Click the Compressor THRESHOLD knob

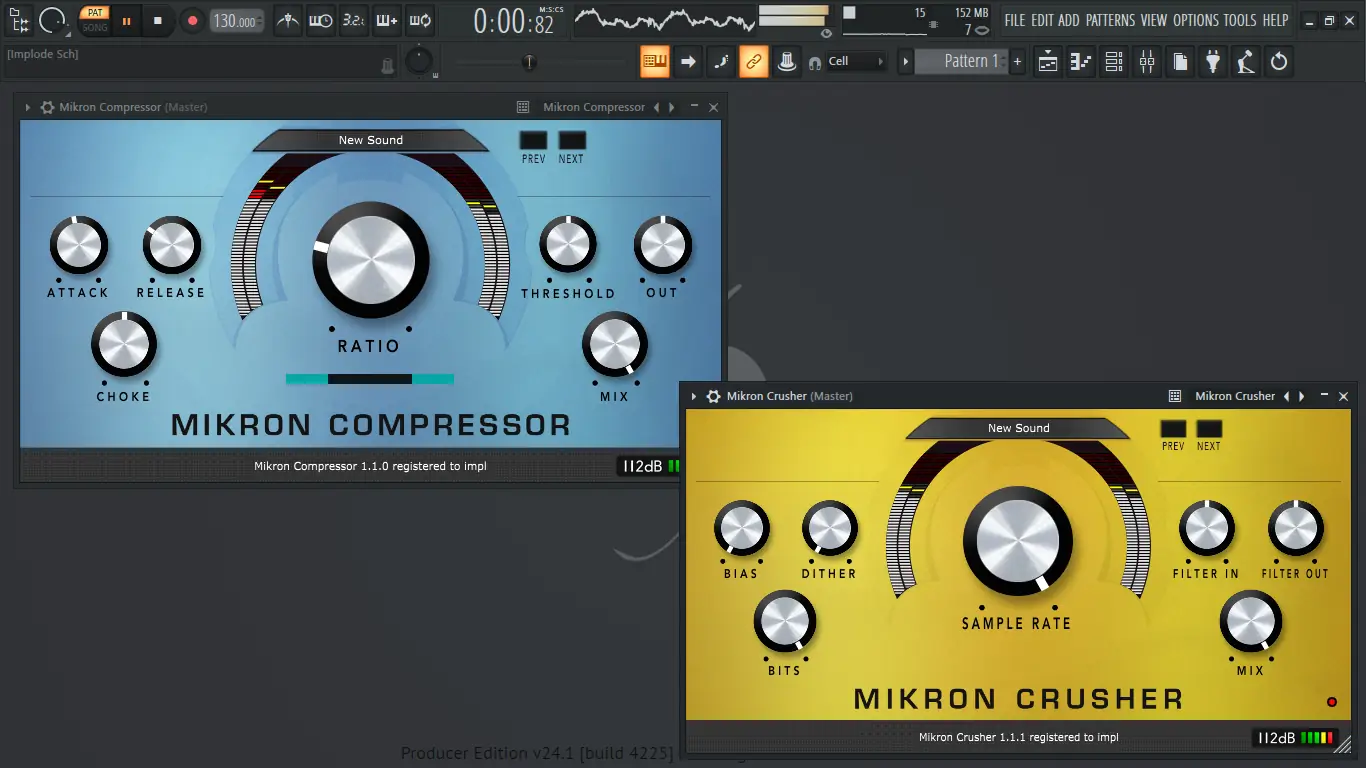pyautogui.click(x=568, y=245)
